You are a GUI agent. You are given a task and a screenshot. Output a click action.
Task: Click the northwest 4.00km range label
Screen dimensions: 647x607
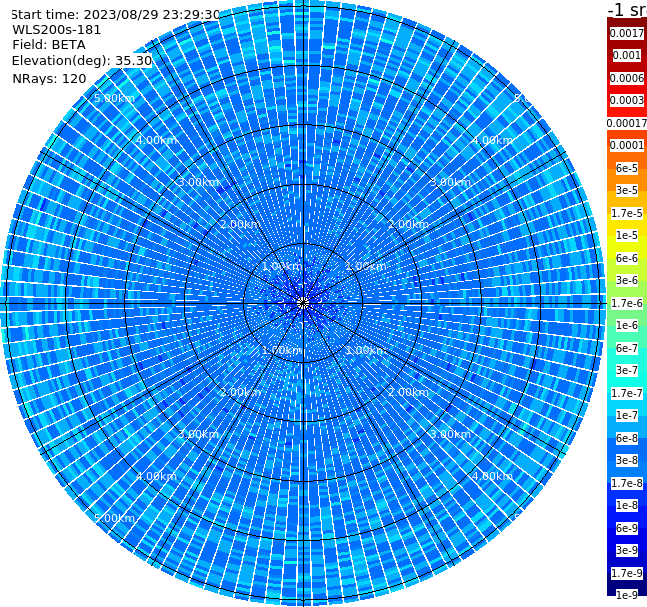156,140
